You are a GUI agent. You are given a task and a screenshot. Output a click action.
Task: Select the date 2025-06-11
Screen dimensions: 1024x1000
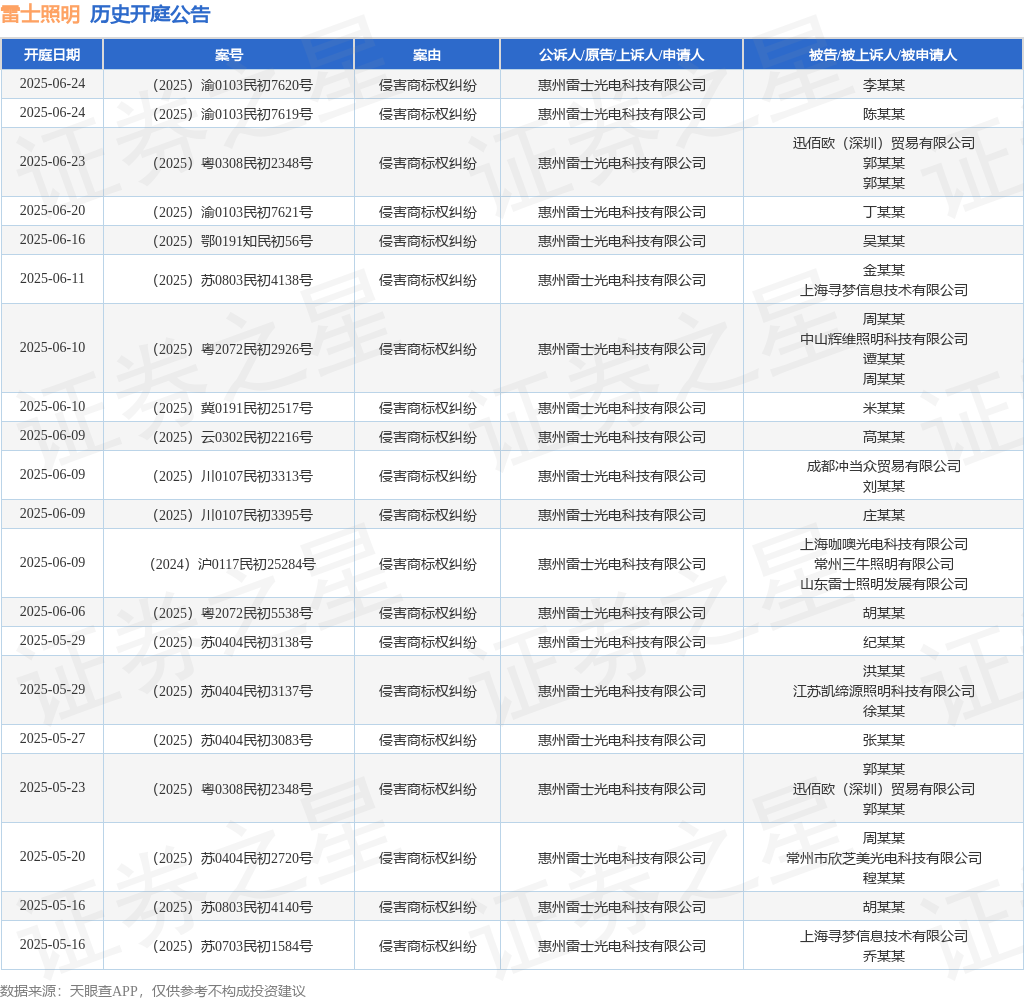tap(52, 278)
